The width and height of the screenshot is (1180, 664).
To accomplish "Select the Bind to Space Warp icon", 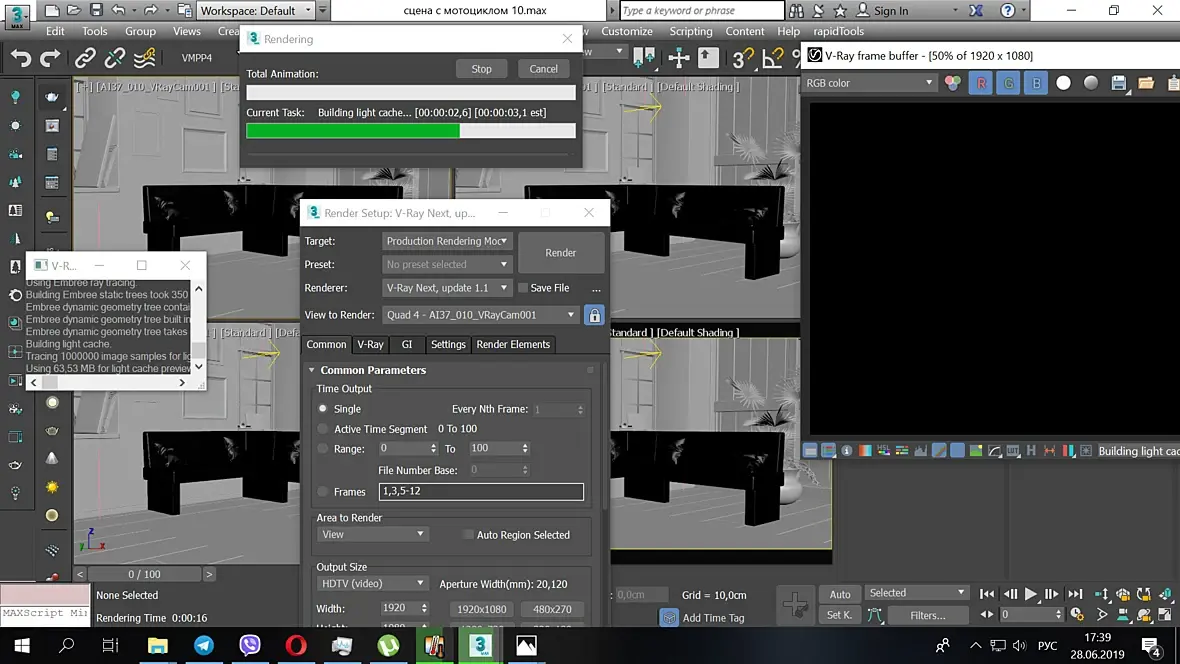I will tap(144, 58).
